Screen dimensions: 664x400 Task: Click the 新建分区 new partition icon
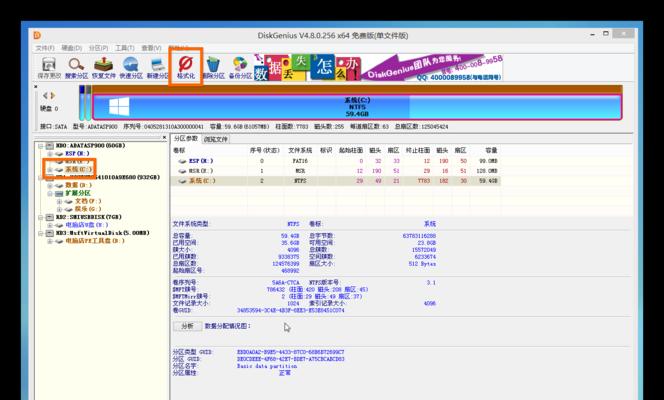(157, 68)
